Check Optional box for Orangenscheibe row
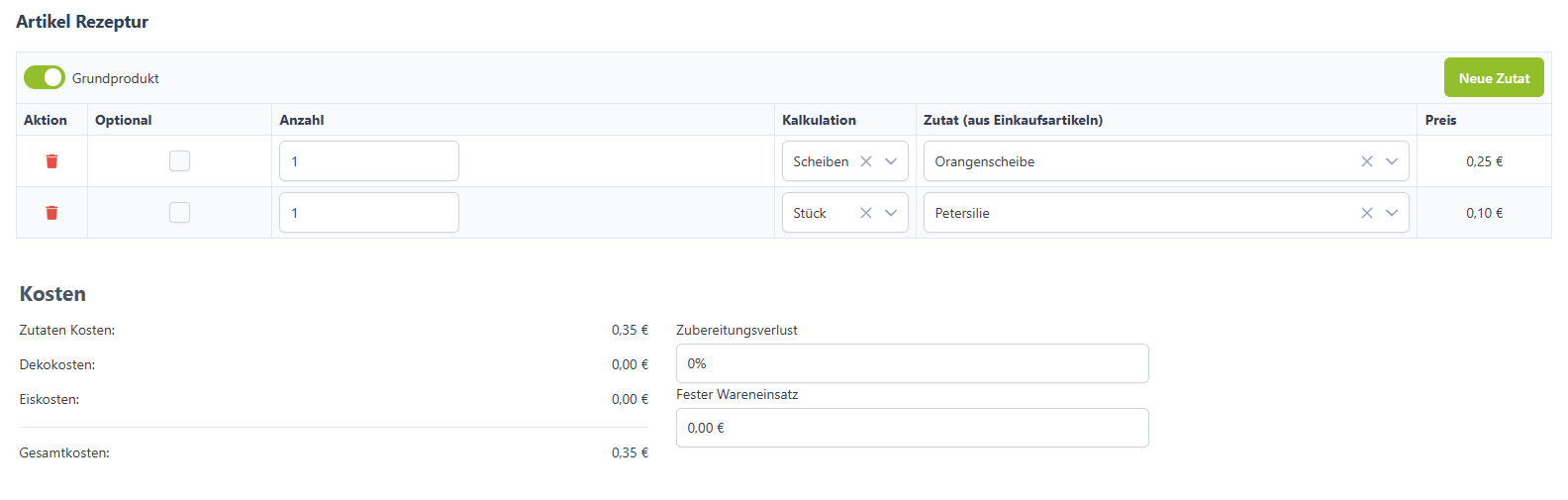Screen dimensions: 1568x500 pos(179,160)
